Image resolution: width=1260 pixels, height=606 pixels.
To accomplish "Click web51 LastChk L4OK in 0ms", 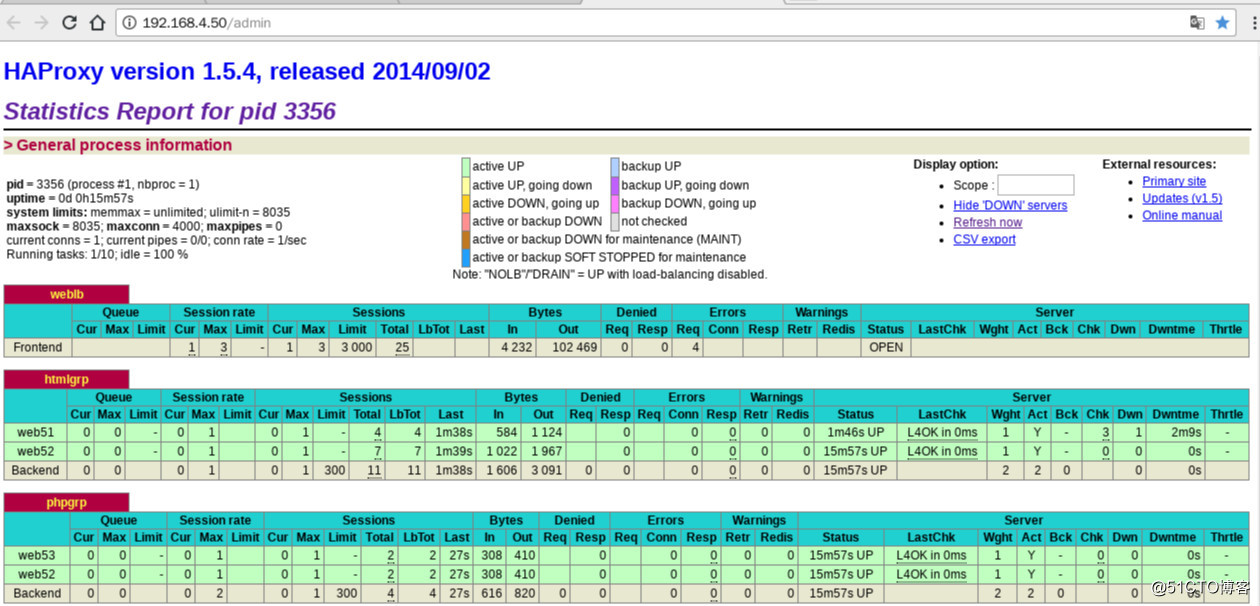I will click(942, 432).
